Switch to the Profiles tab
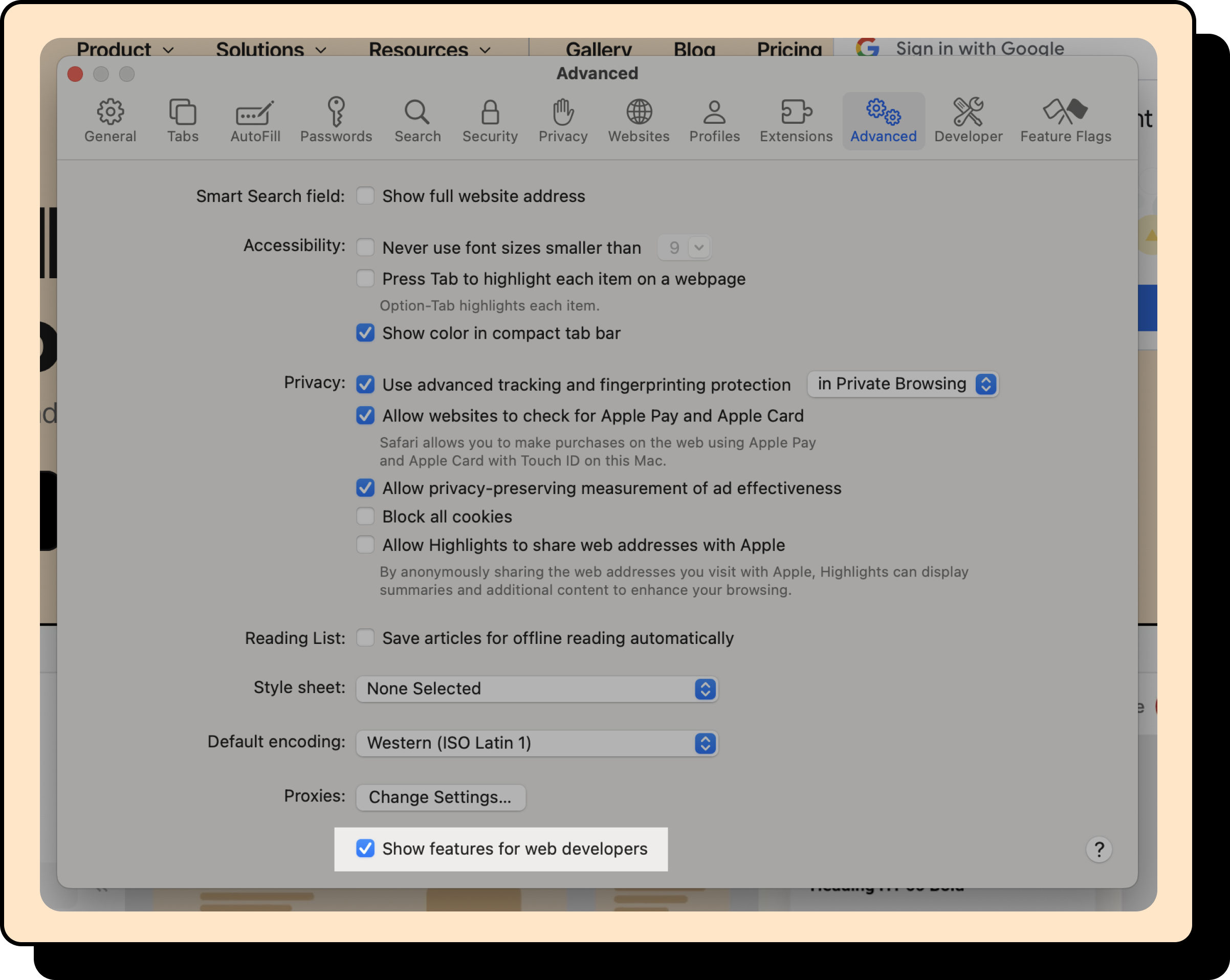The width and height of the screenshot is (1230, 980). pyautogui.click(x=714, y=121)
